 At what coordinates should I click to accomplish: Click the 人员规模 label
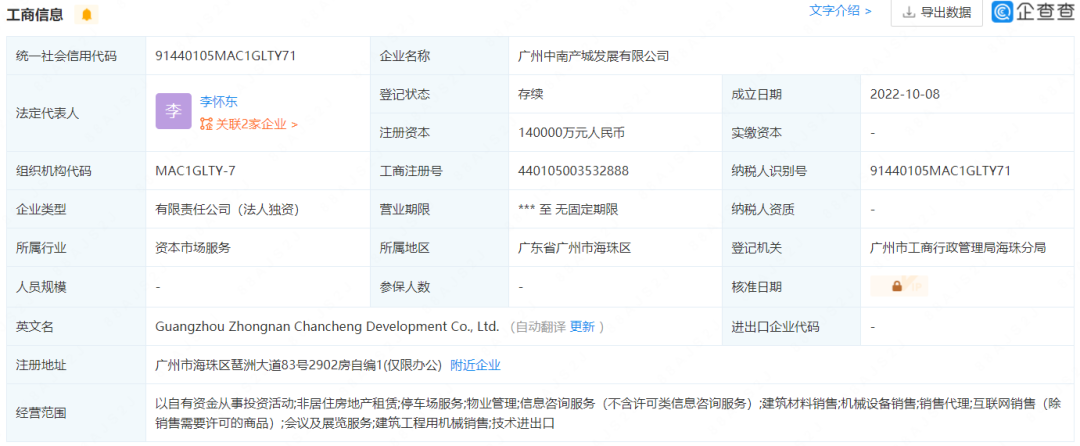click(41, 286)
